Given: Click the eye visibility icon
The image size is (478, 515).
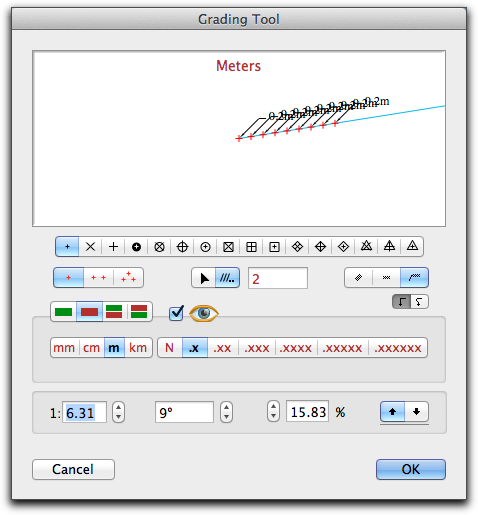Looking at the screenshot, I should [204, 313].
